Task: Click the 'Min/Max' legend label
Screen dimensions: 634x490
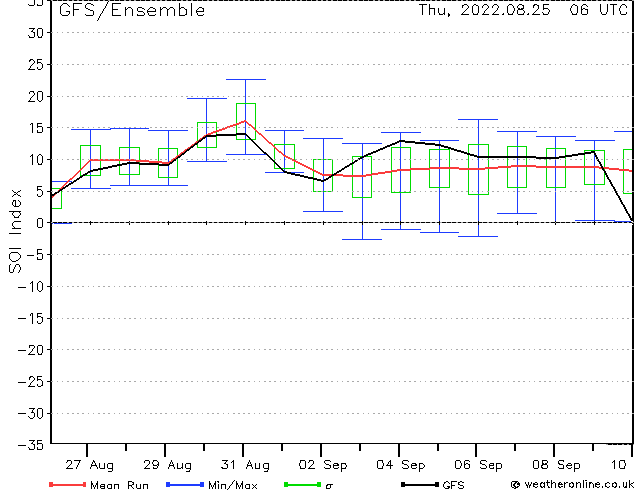Action: [x=232, y=485]
